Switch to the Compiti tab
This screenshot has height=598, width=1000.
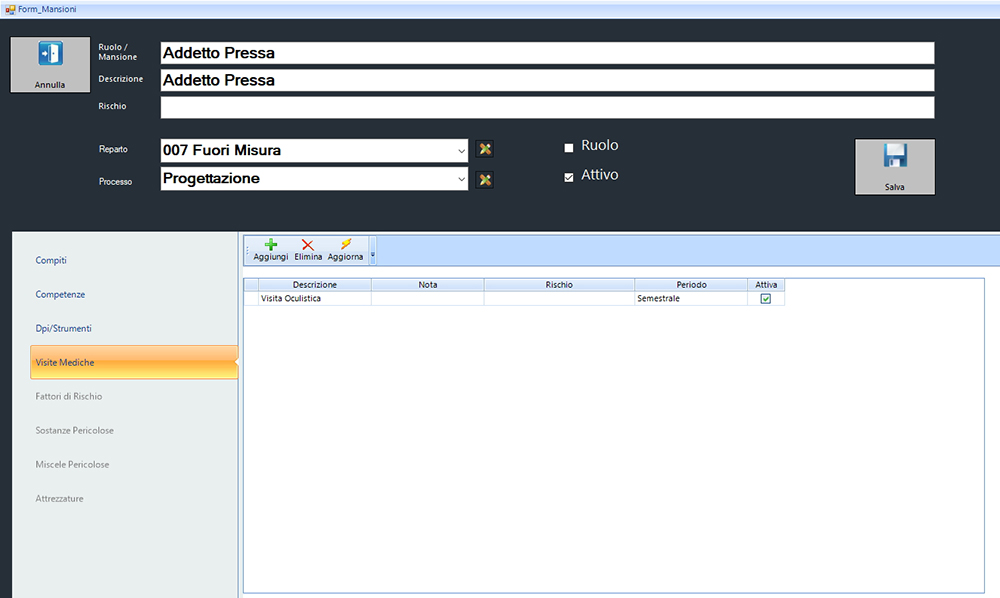click(51, 261)
